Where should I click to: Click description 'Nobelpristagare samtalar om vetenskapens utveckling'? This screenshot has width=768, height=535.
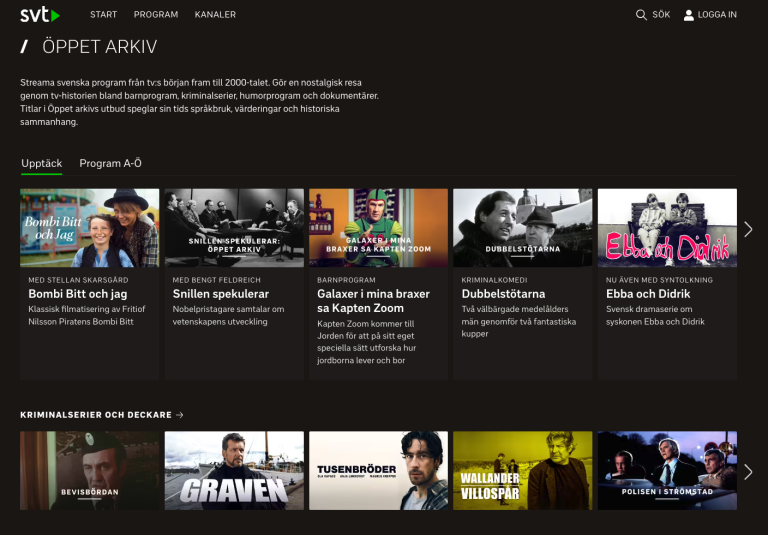tap(228, 316)
